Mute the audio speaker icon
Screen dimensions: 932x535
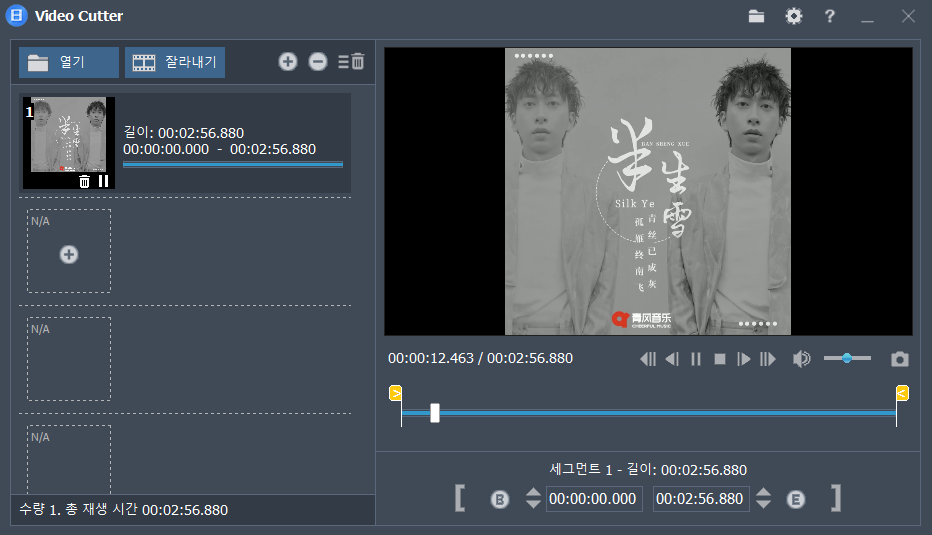(x=801, y=358)
